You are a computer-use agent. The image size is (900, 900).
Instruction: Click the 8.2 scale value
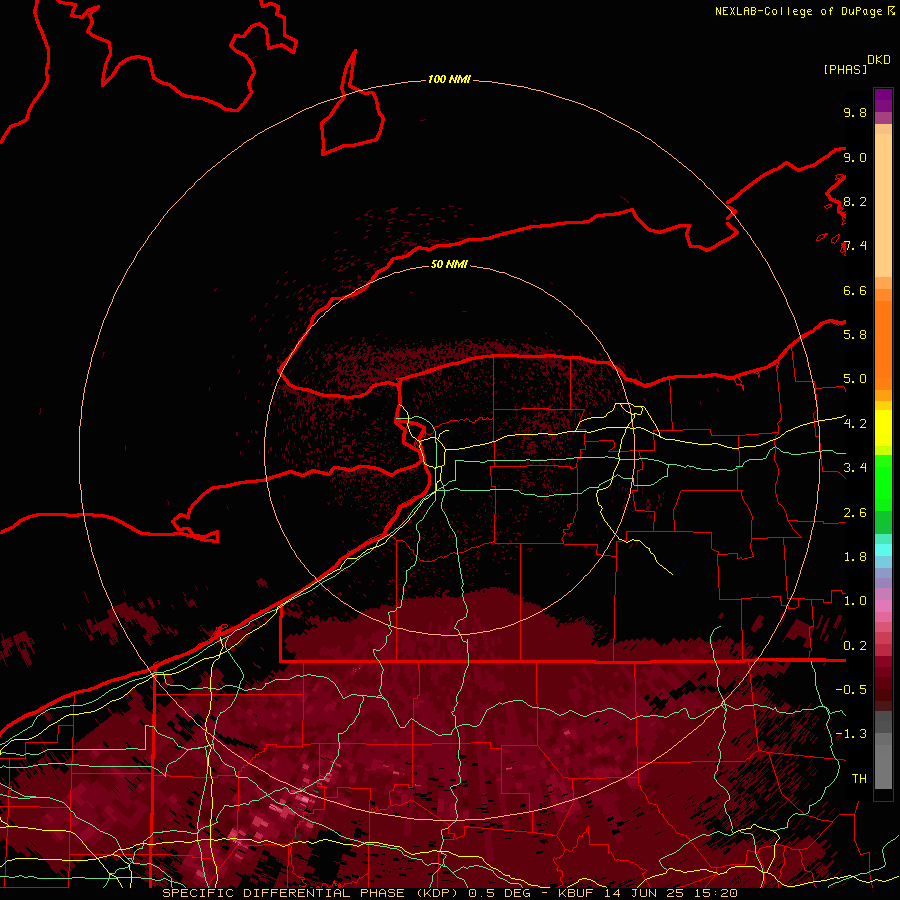coord(855,201)
